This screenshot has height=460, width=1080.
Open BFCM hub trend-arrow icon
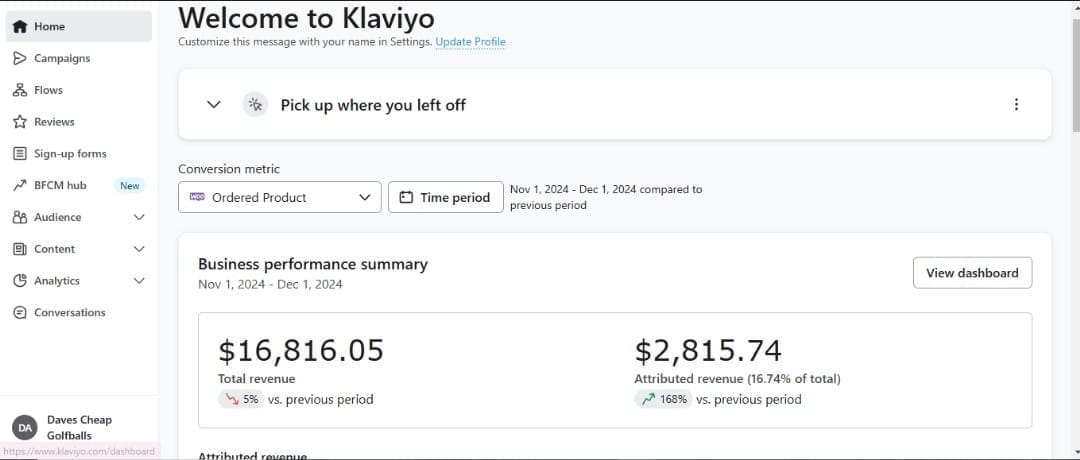[x=20, y=185]
